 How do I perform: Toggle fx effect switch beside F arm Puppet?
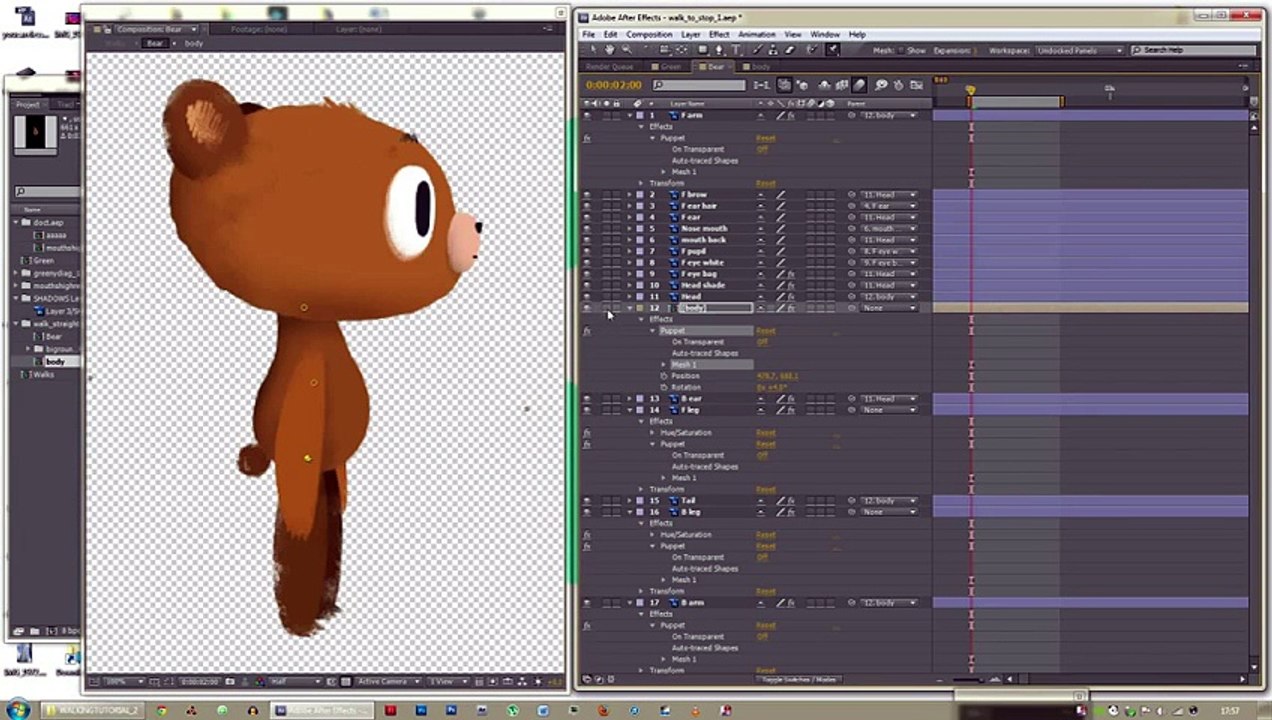[x=587, y=138]
